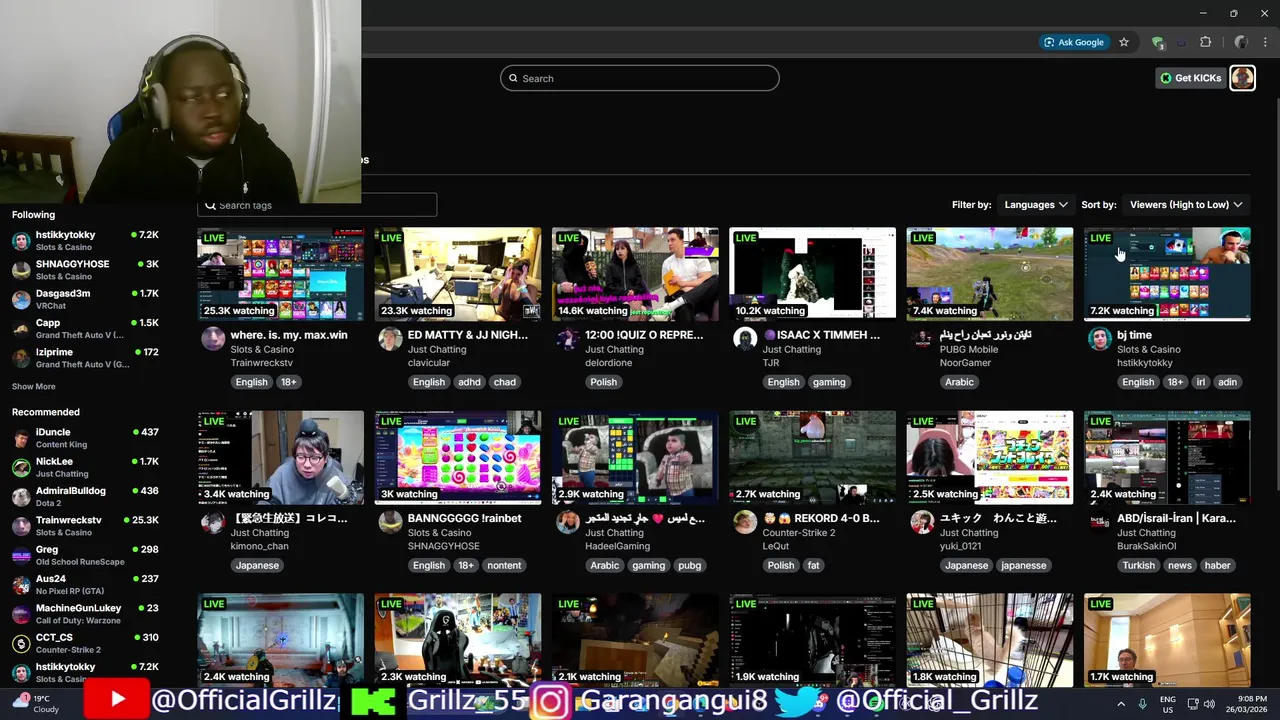The image size is (1280, 720).
Task: Select the irl tag on bj time stream
Action: pyautogui.click(x=1201, y=382)
